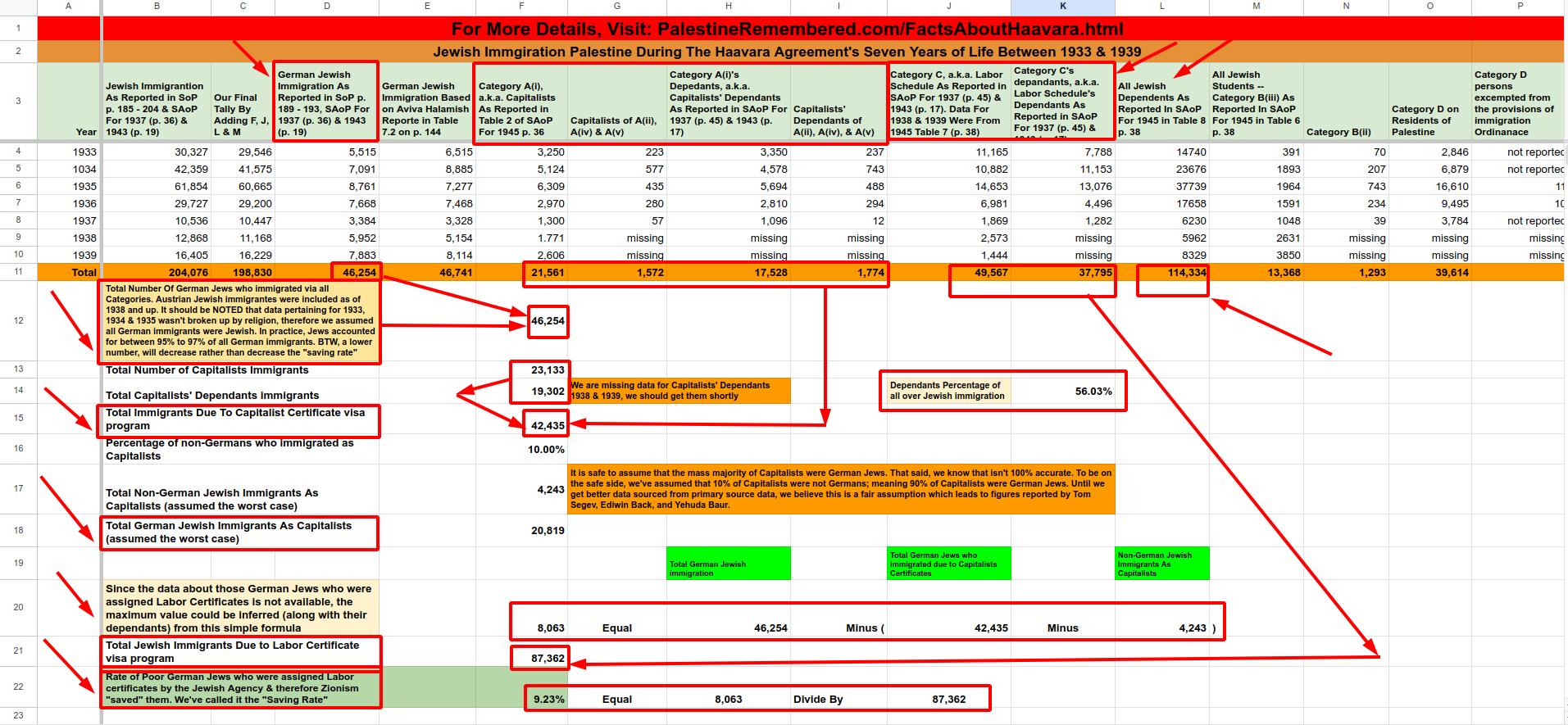The width and height of the screenshot is (1568, 725).
Task: Select value 23,133 in row 13
Action: coord(521,370)
